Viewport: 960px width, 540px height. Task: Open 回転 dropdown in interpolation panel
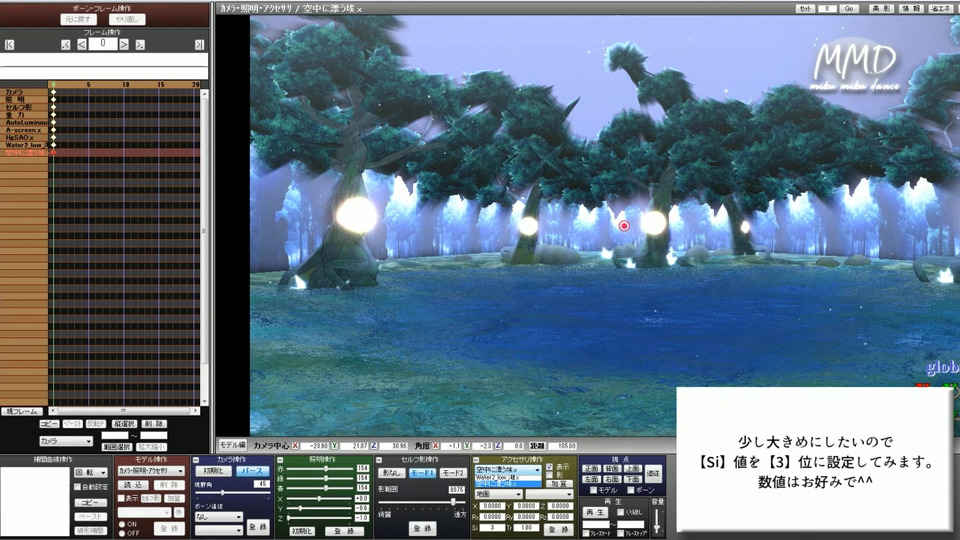91,473
